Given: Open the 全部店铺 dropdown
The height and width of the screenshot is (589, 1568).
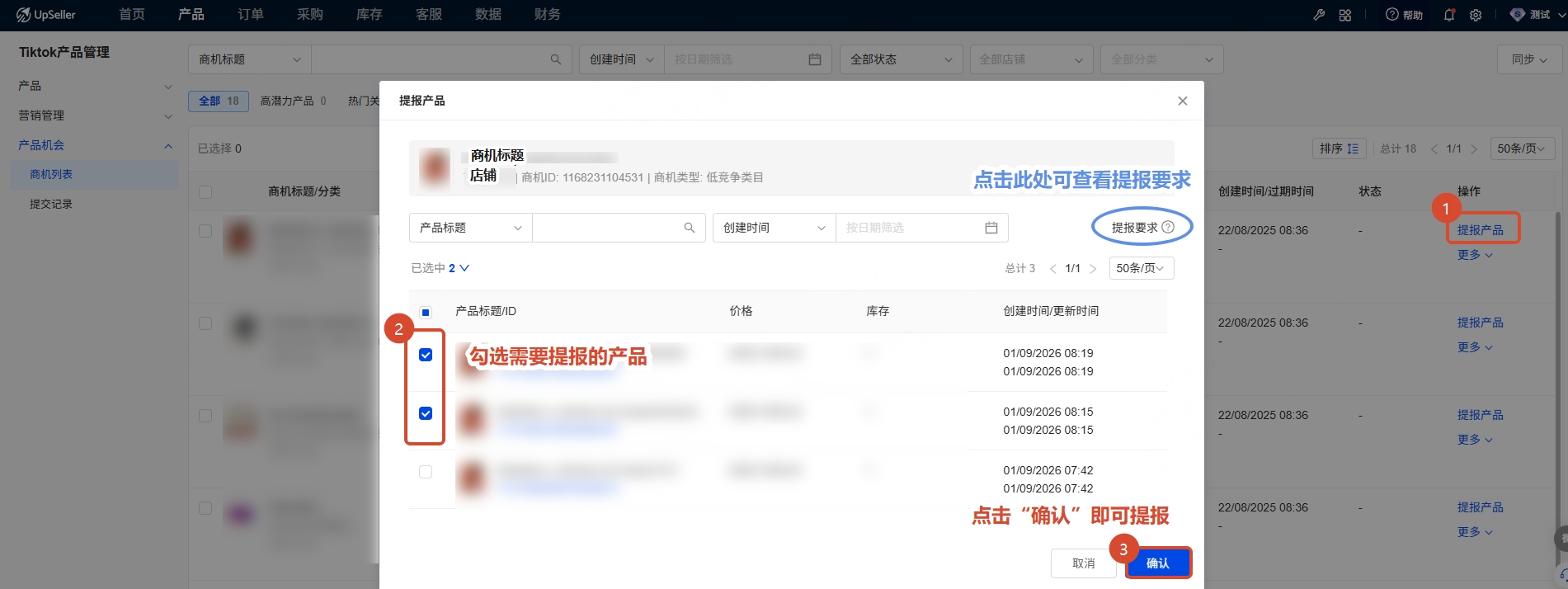Looking at the screenshot, I should [x=1031, y=59].
